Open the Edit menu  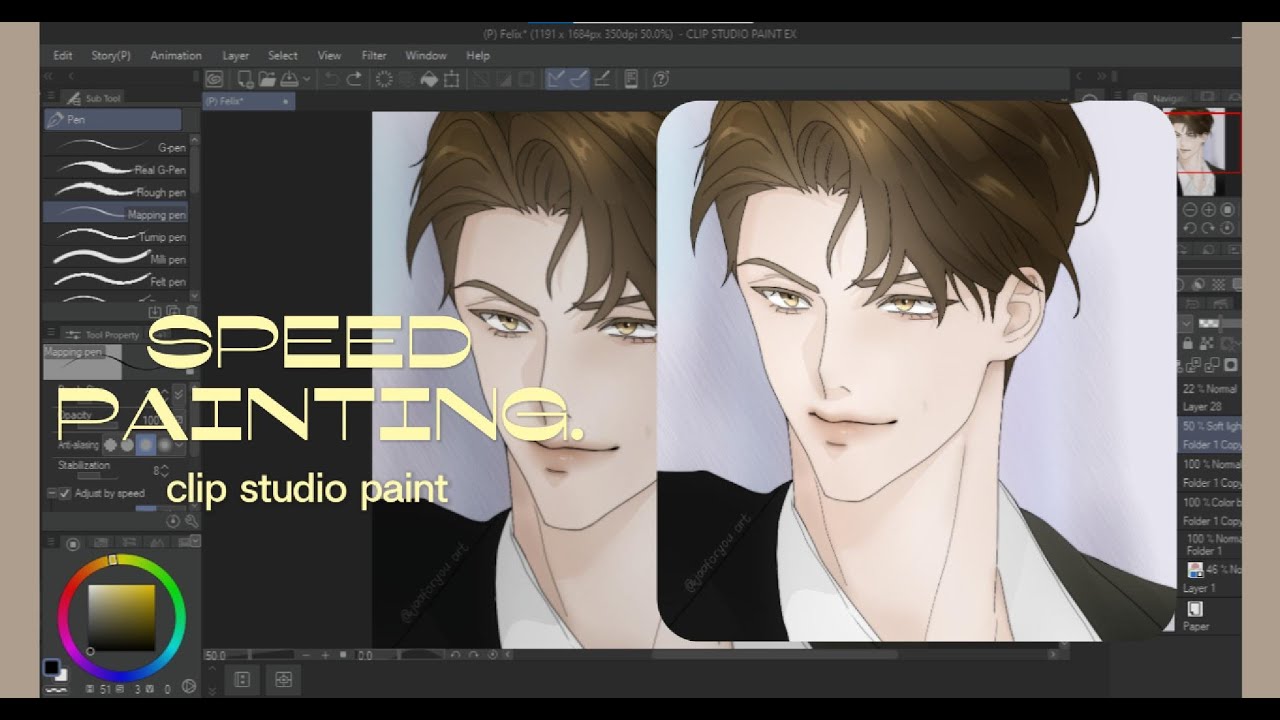click(x=62, y=56)
